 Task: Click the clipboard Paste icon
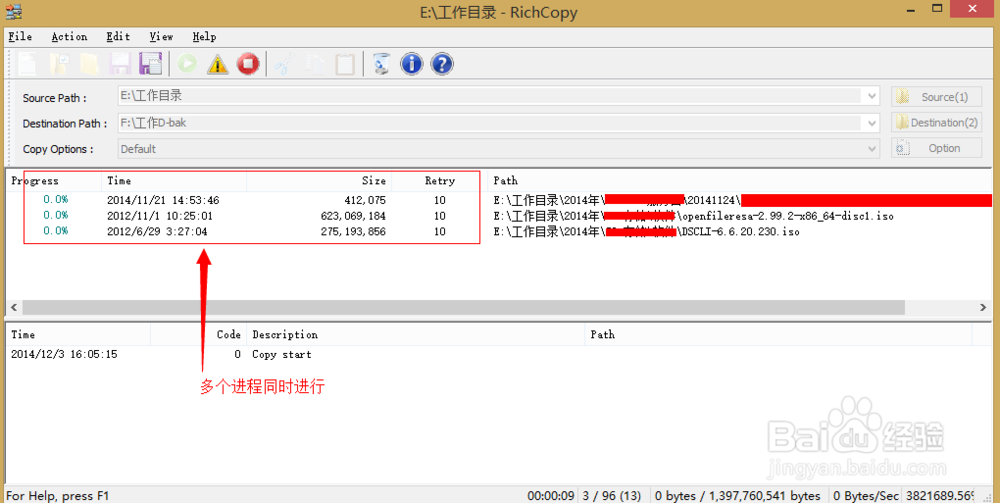tap(345, 64)
